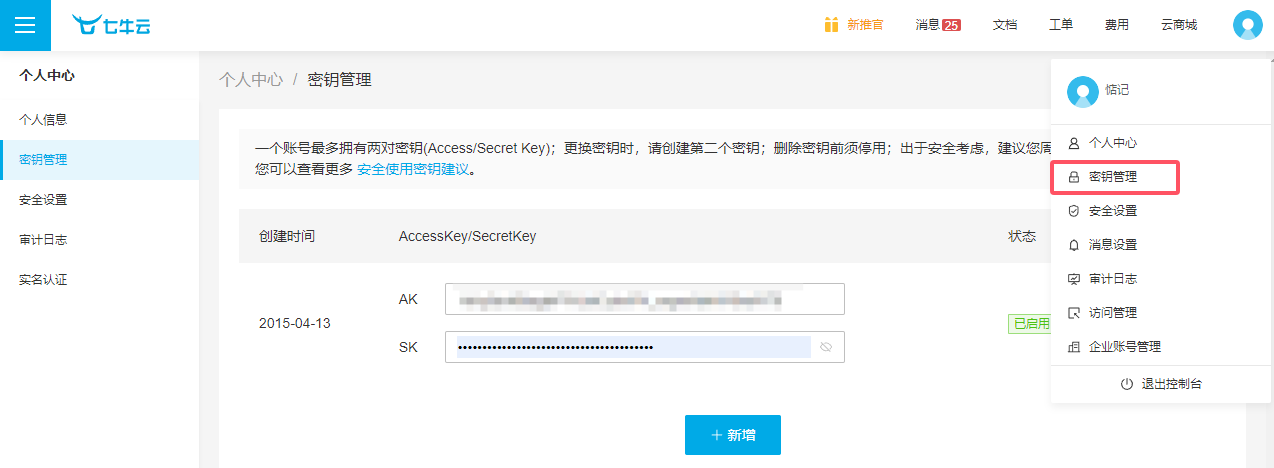
Task: Open the user avatar in top bar
Action: pyautogui.click(x=1248, y=25)
